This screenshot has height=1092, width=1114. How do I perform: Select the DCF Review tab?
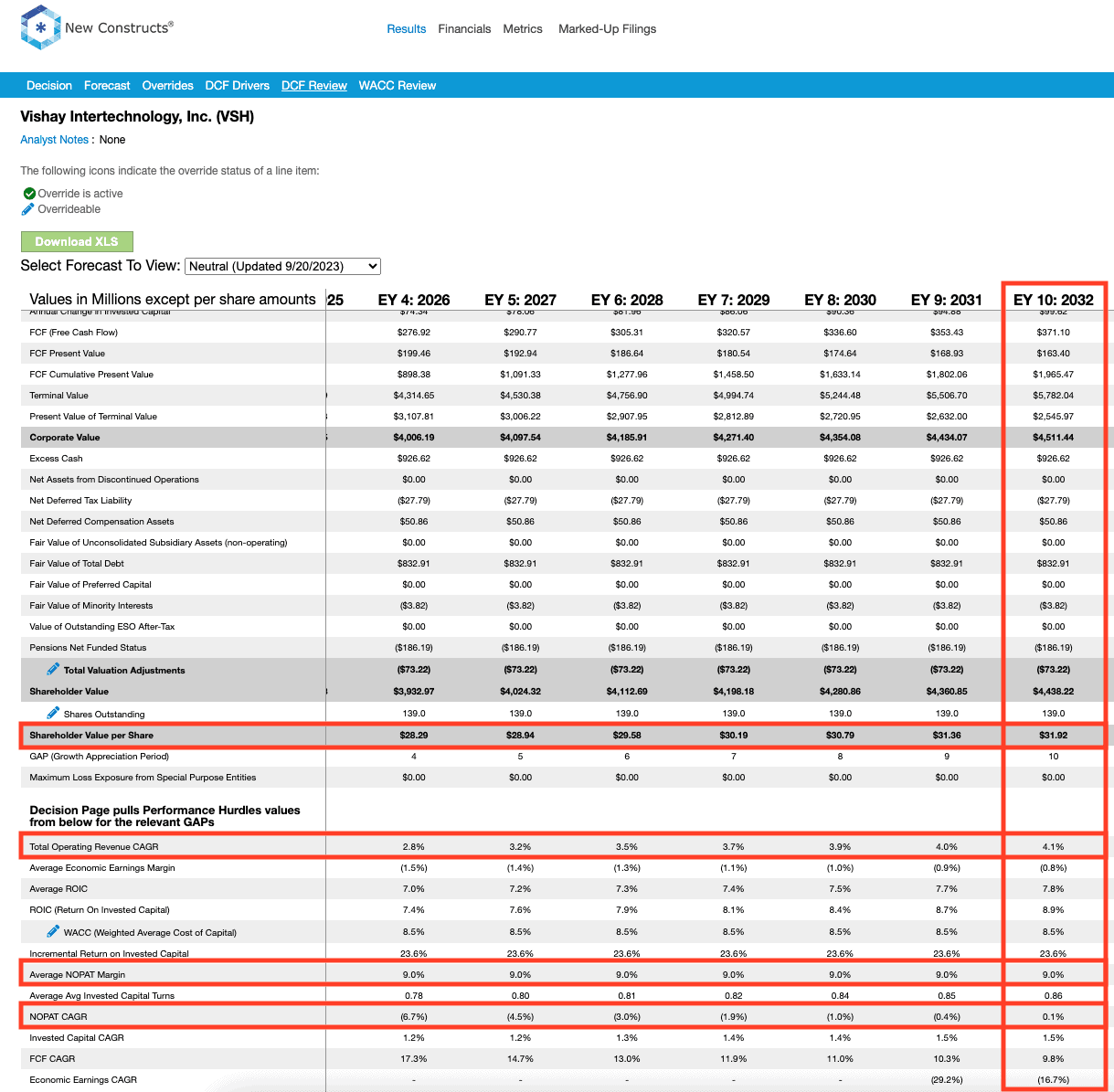pyautogui.click(x=313, y=85)
